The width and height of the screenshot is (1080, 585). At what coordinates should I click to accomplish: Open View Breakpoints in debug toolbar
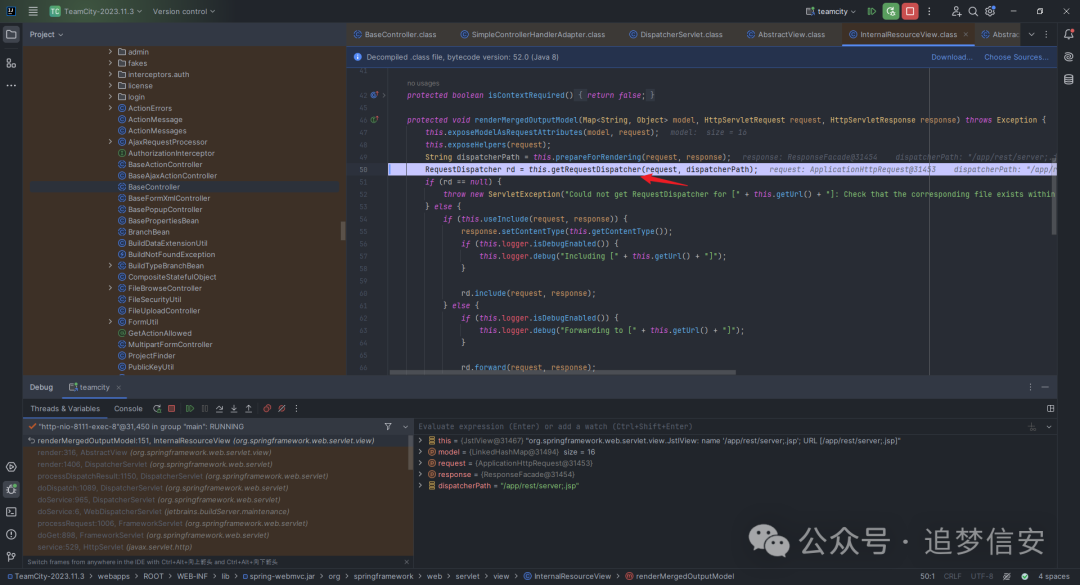[267, 409]
